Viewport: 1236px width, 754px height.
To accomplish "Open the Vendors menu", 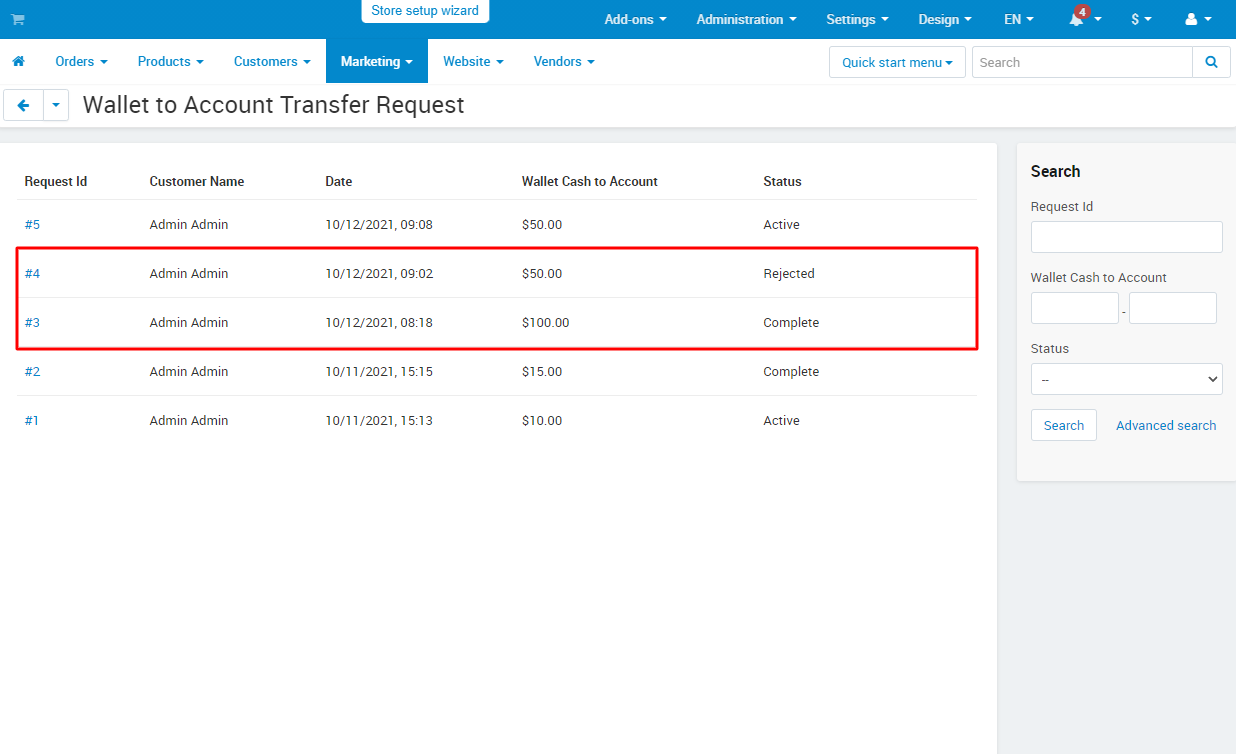I will [564, 61].
